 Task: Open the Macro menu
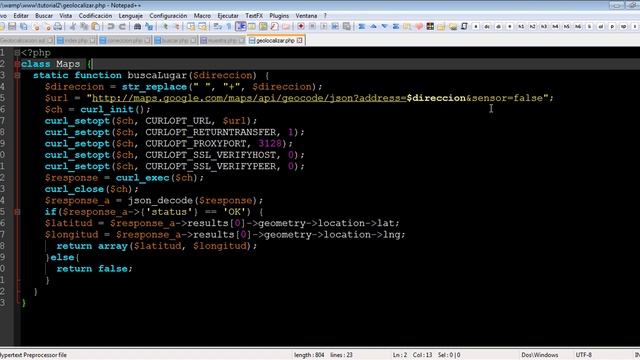pyautogui.click(x=202, y=16)
